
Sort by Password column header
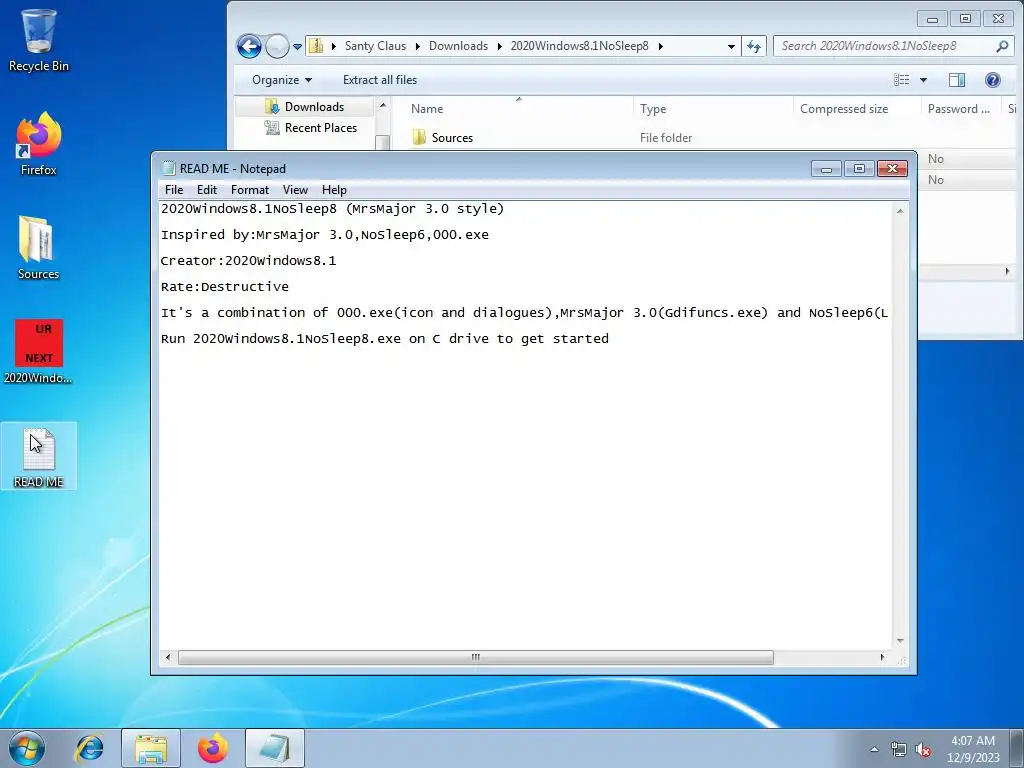961,109
